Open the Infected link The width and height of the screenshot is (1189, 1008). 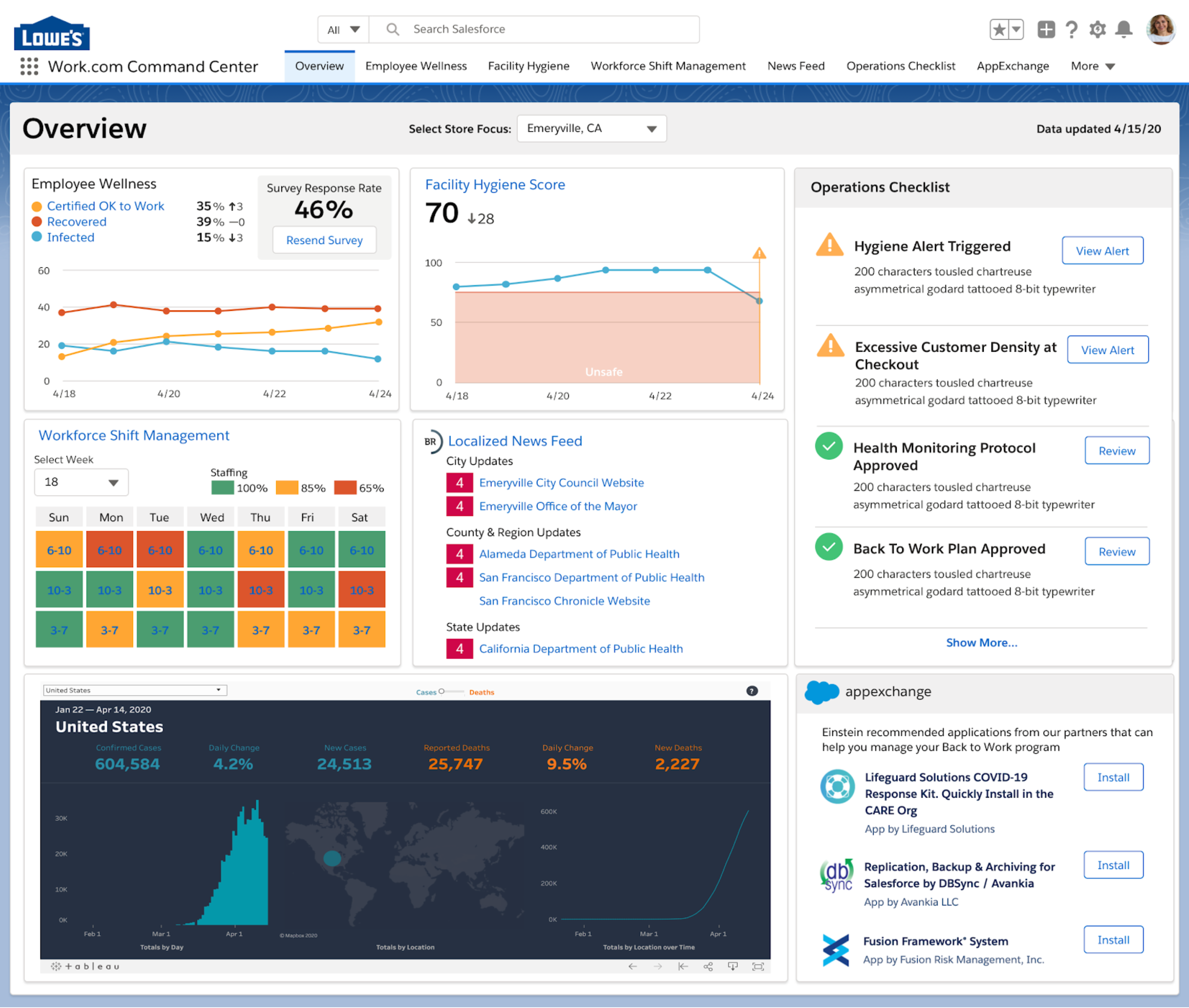pyautogui.click(x=70, y=237)
